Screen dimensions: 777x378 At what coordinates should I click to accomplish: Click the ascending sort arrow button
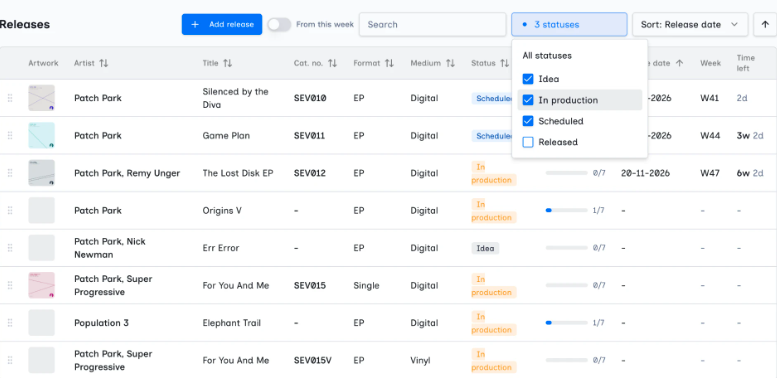[765, 24]
